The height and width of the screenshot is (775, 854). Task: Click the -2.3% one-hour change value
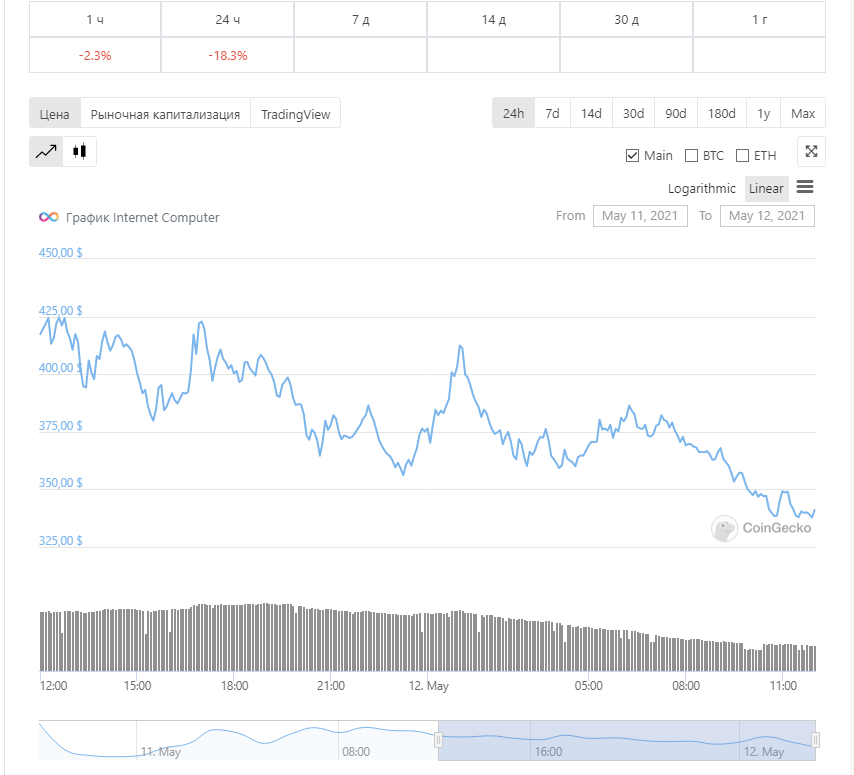[95, 56]
